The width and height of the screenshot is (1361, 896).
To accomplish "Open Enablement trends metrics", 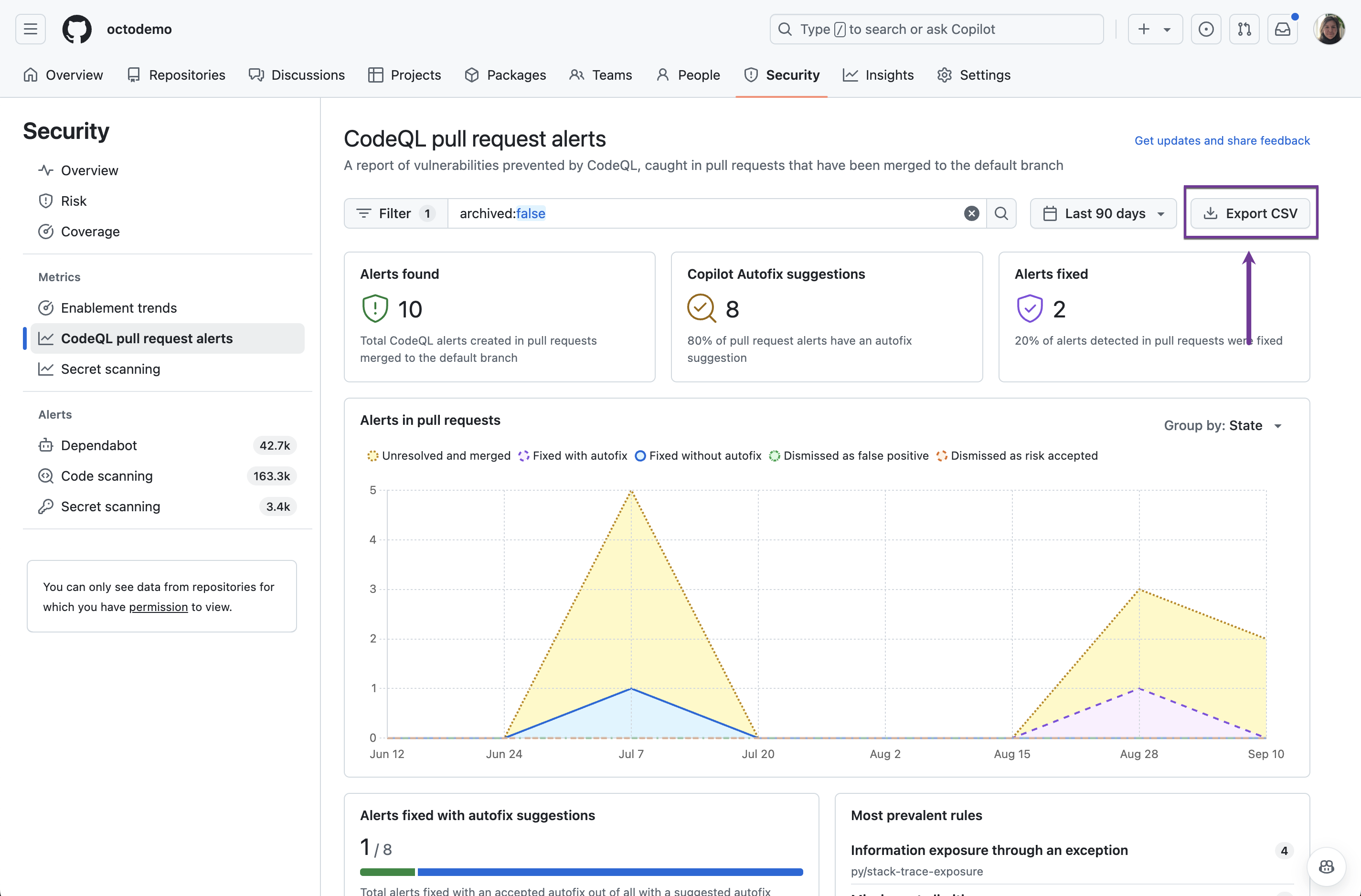I will (167, 307).
